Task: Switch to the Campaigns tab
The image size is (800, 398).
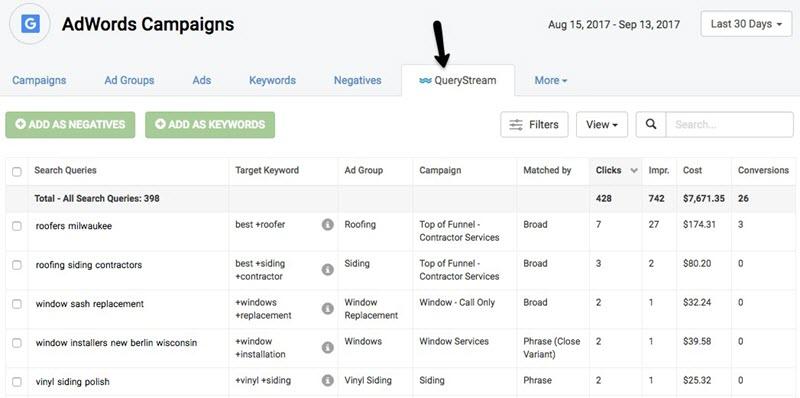Action: tap(39, 81)
